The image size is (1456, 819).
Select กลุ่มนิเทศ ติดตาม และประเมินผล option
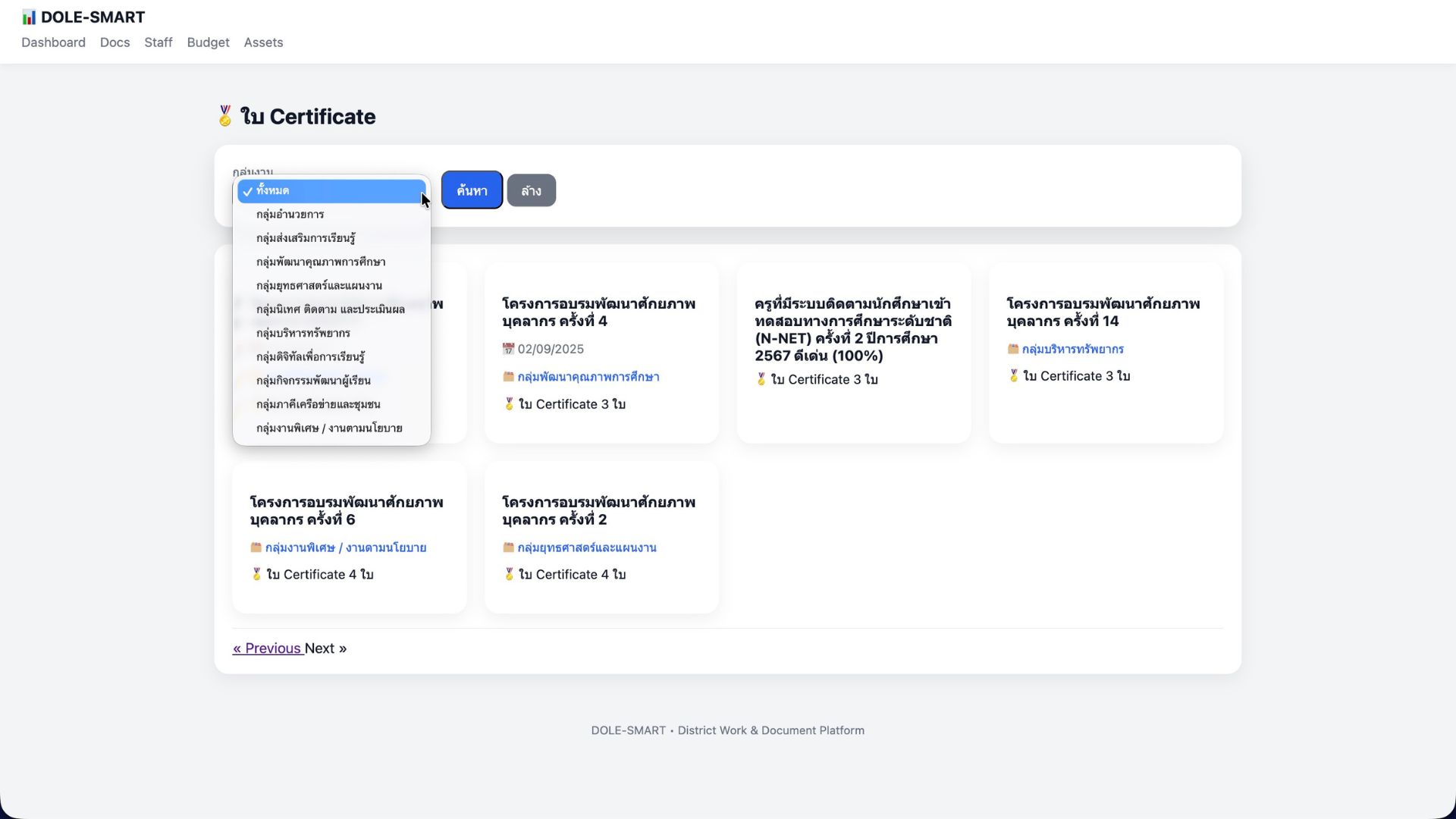(x=331, y=309)
